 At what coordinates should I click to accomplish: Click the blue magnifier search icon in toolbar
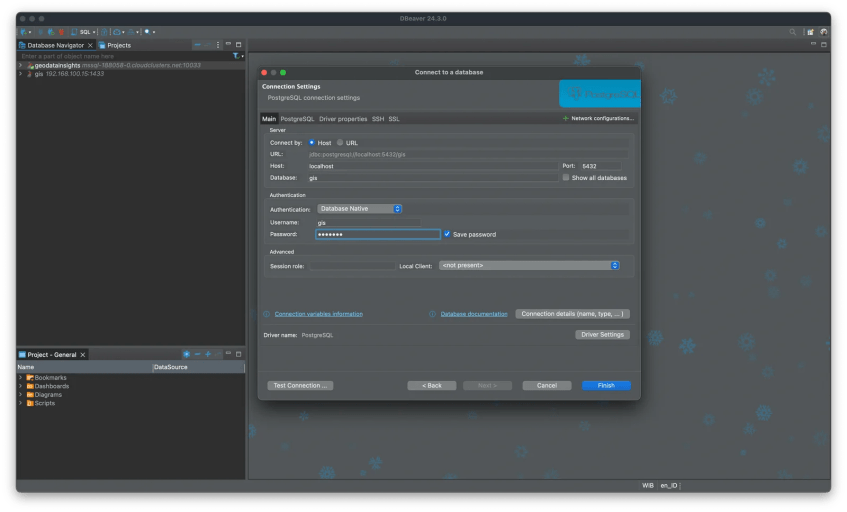(x=147, y=32)
